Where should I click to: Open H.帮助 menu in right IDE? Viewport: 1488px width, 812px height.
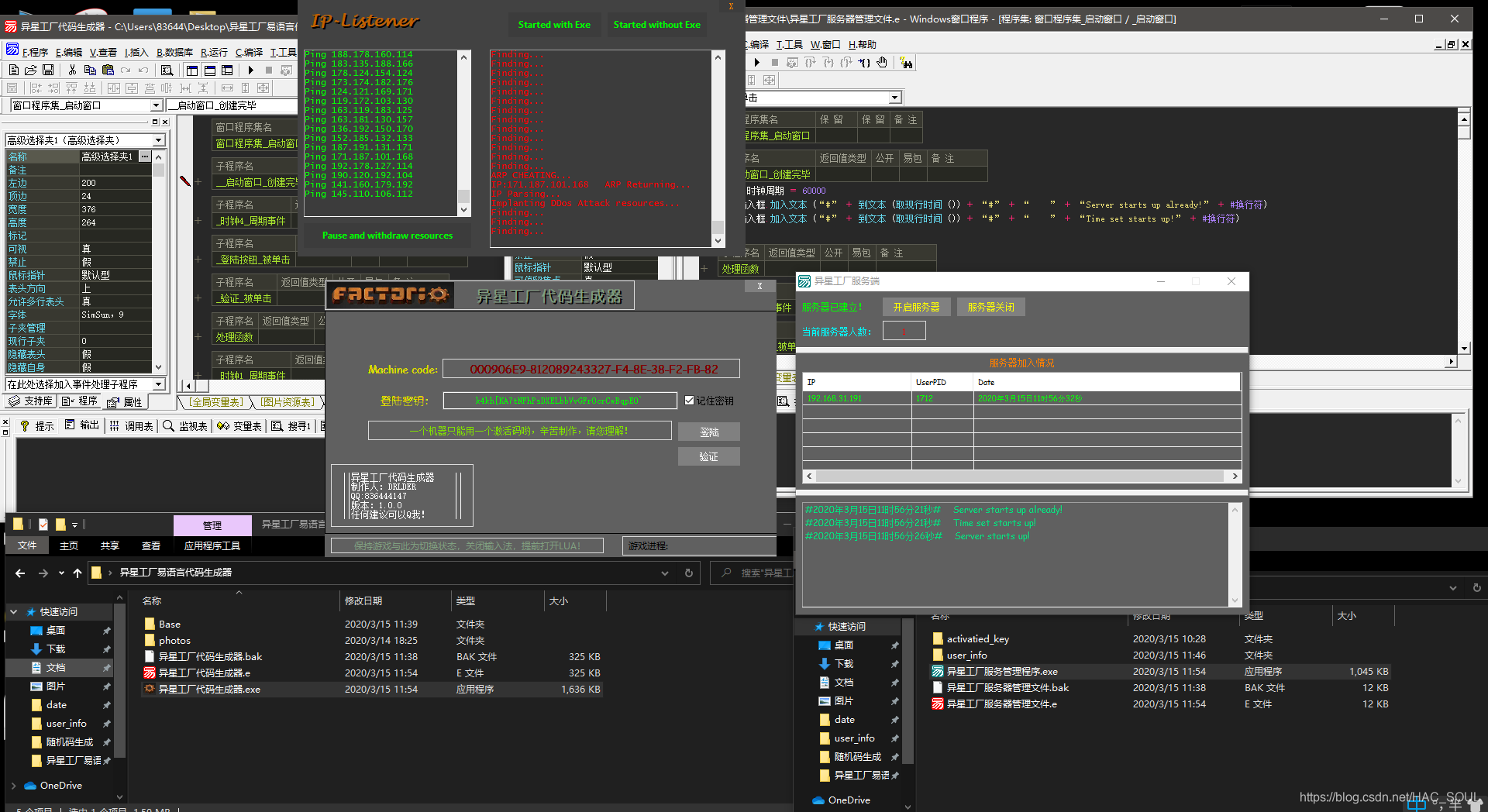862,44
